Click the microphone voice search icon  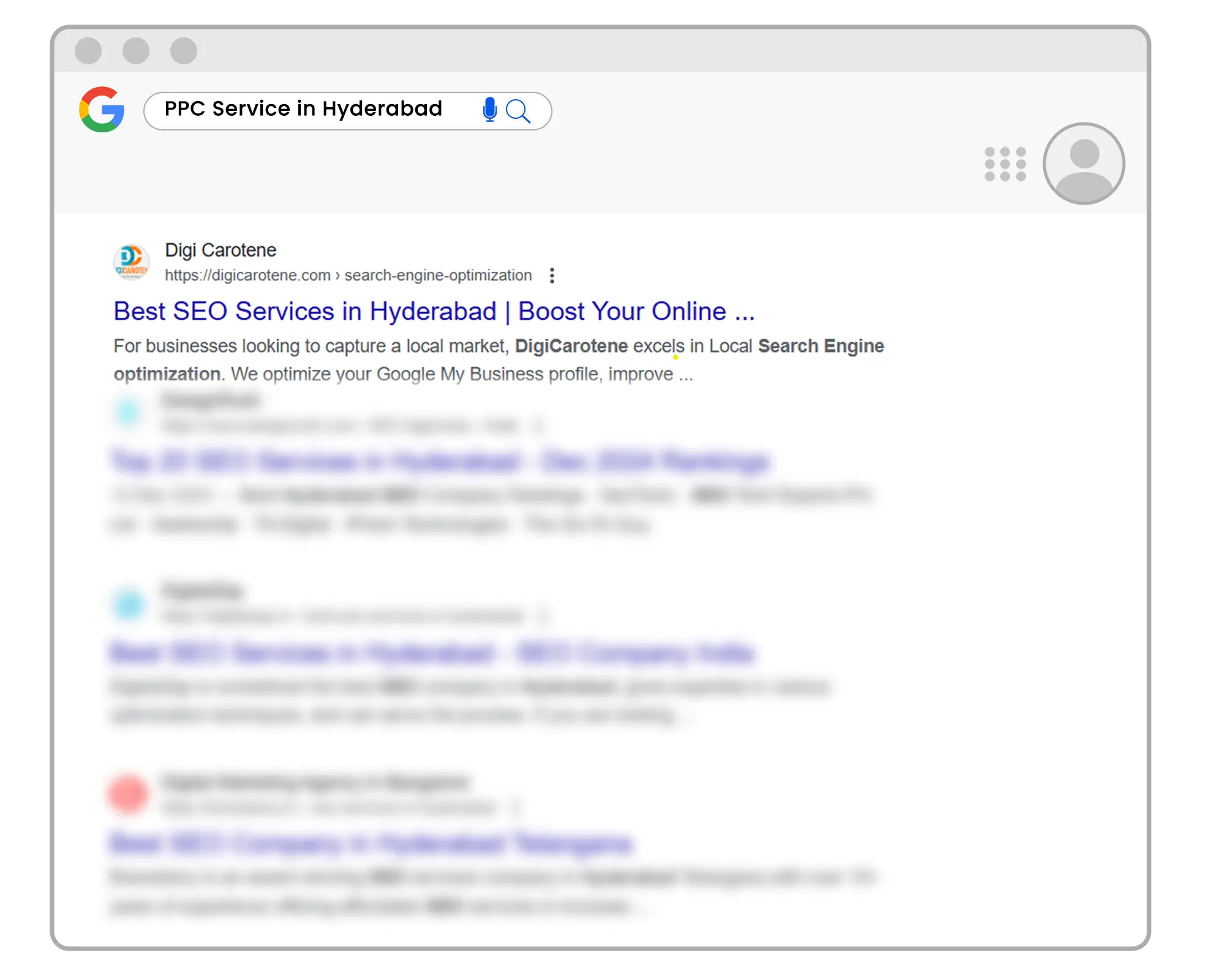(489, 110)
